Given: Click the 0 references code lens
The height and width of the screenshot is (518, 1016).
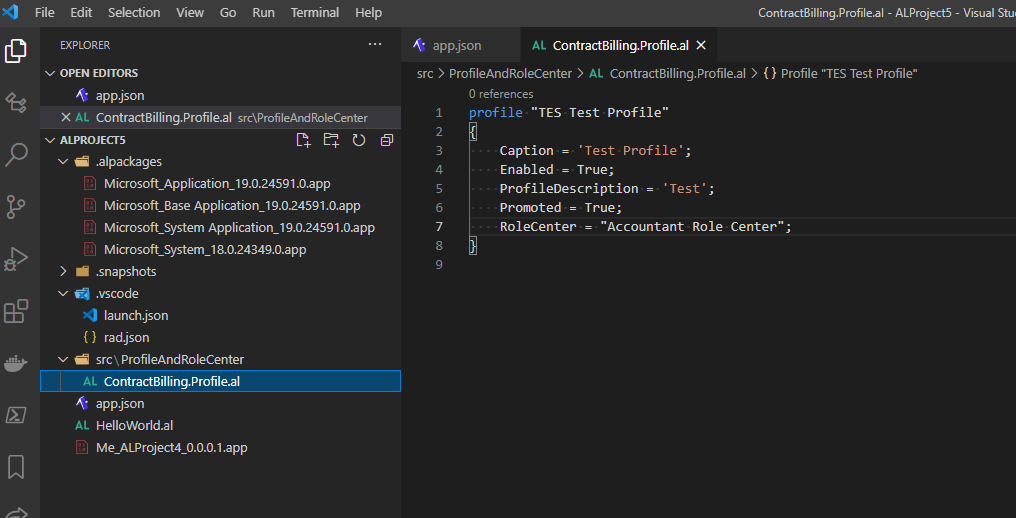Looking at the screenshot, I should click(x=501, y=94).
